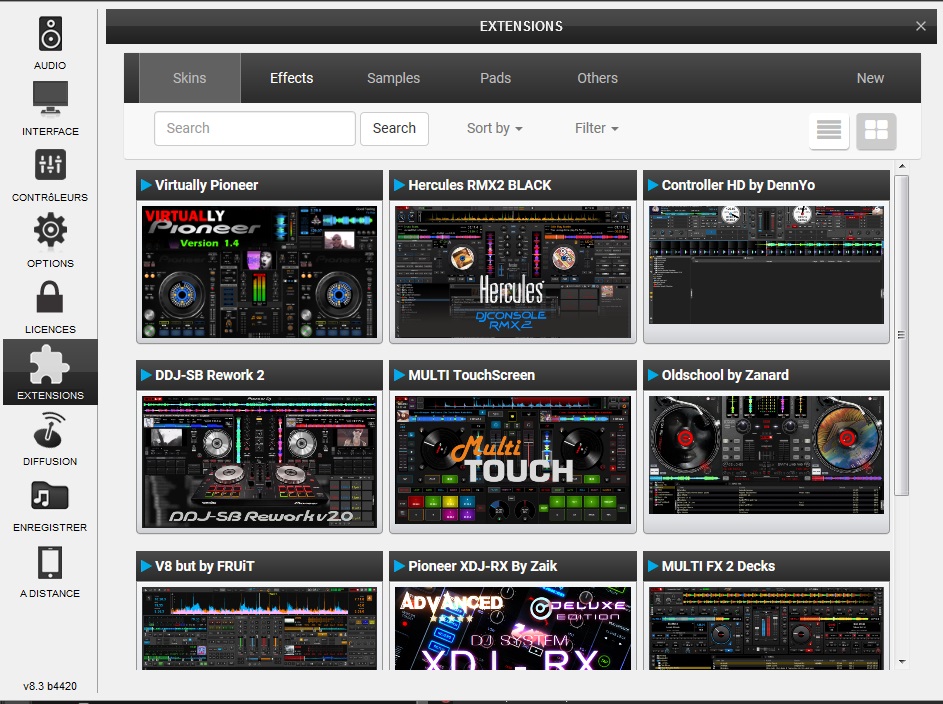Open the Licences padlock icon
Screen dimensions: 943x704
click(50, 297)
